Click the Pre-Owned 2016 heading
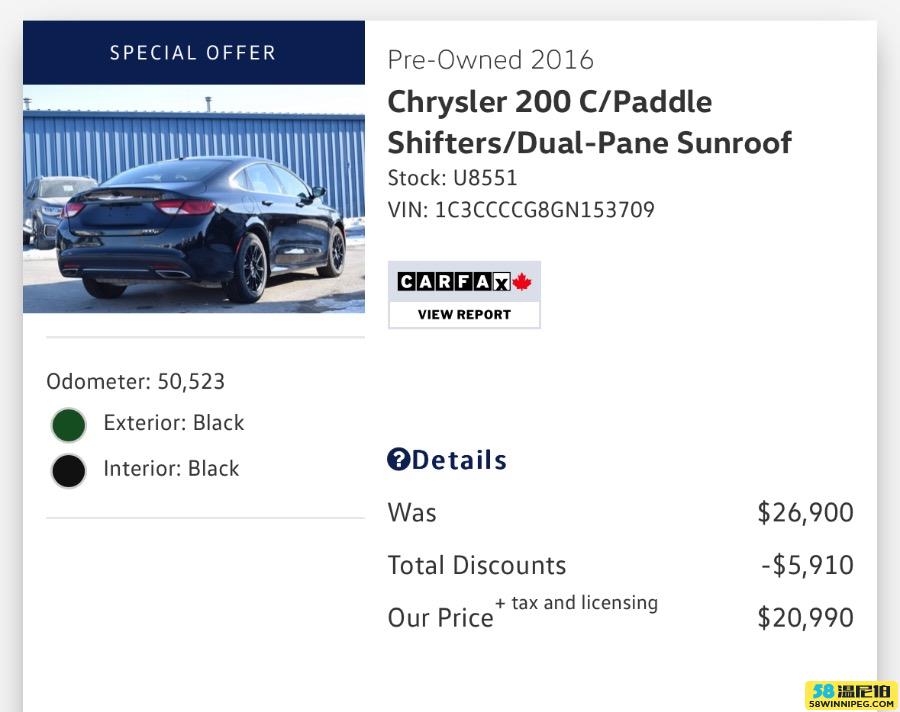Image resolution: width=900 pixels, height=712 pixels. coord(491,60)
